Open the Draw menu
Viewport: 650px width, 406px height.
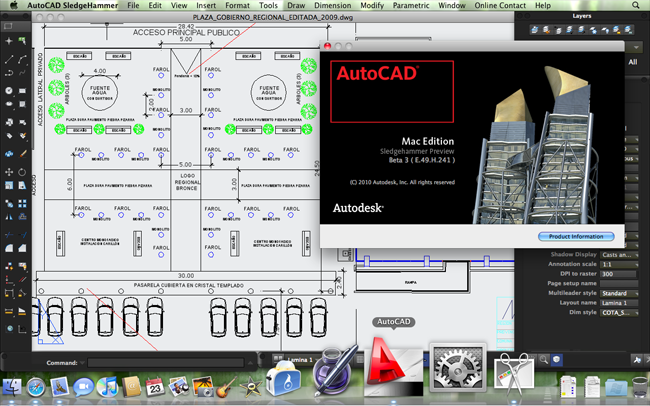tap(296, 5)
